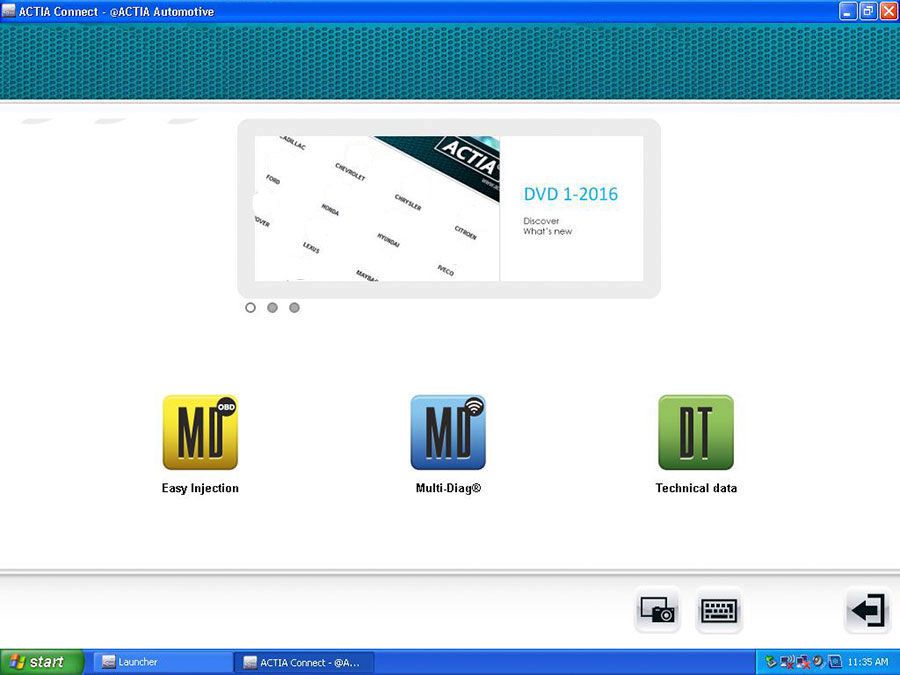Select the ACTIA Connect taskbar item
900x675 pixels.
pyautogui.click(x=304, y=662)
